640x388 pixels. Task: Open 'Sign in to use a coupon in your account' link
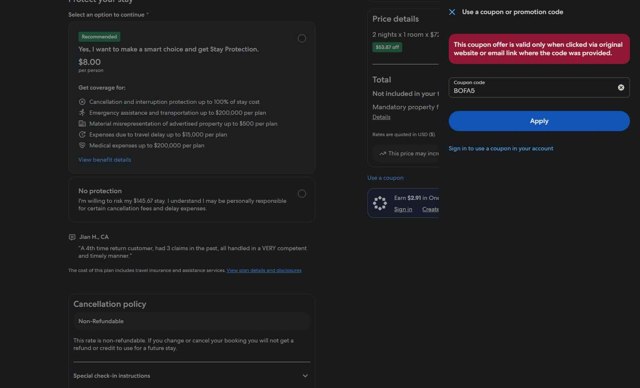tap(501, 149)
